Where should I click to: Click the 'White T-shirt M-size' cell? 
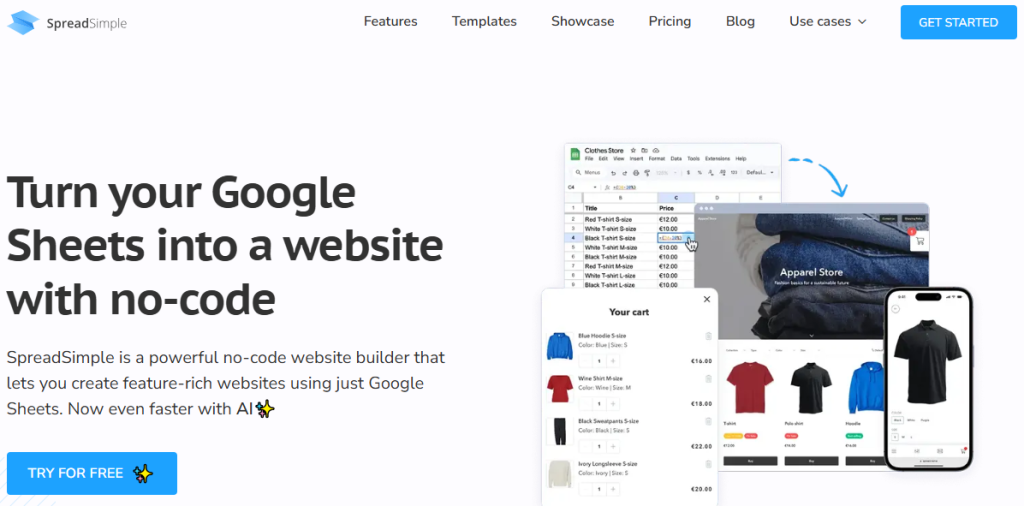(x=620, y=248)
